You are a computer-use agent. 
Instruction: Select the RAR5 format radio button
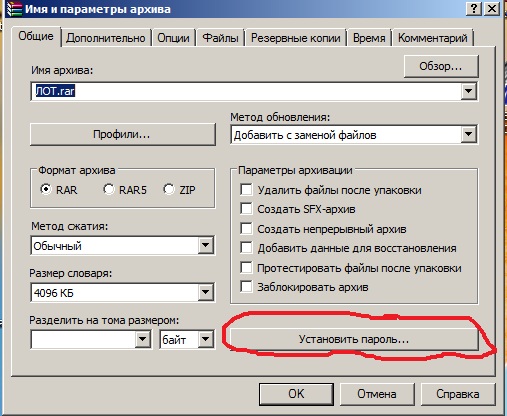click(x=109, y=189)
